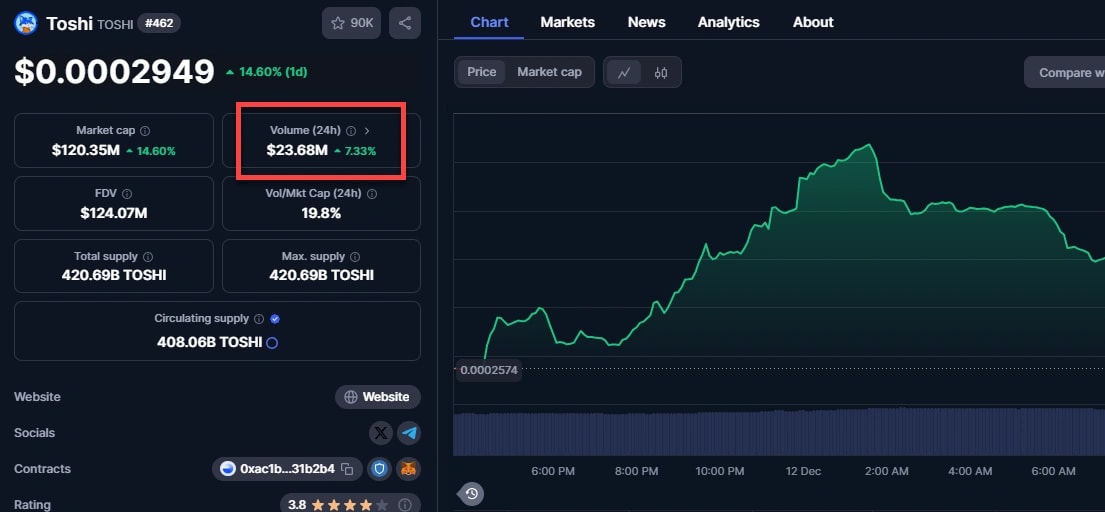Visit the Toshi Website link

pyautogui.click(x=377, y=397)
